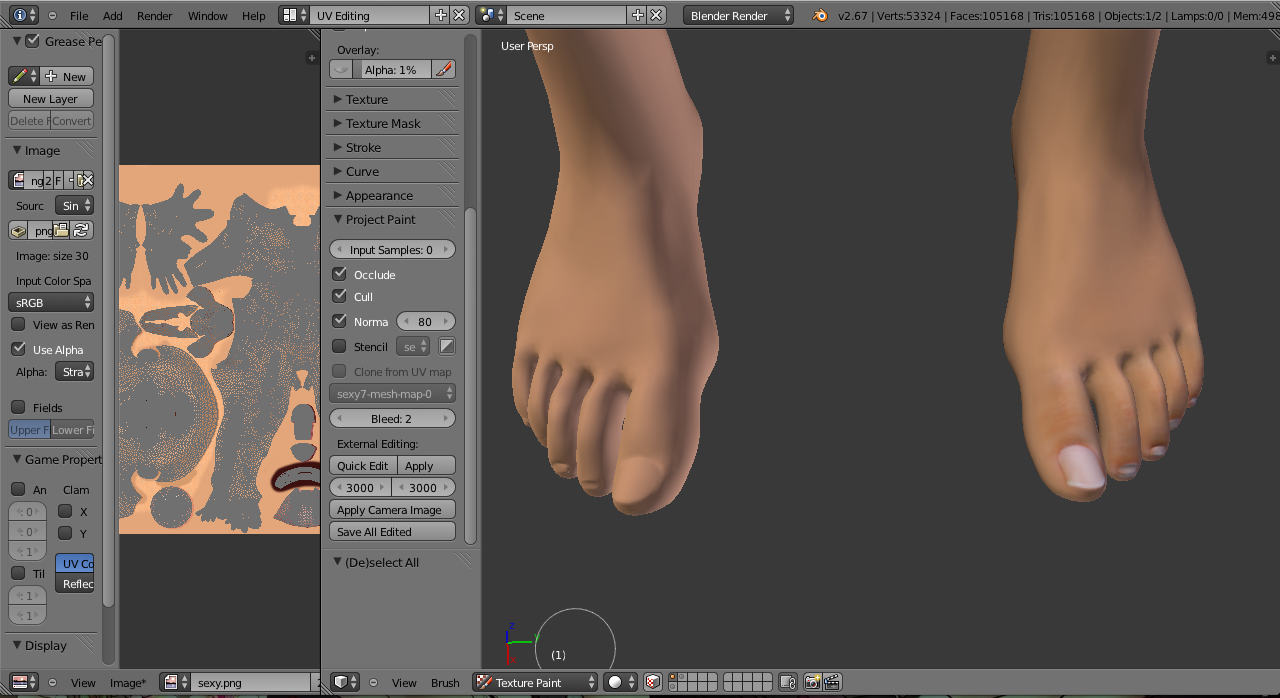Open the Blender Render engine dropdown
Viewport: 1280px width, 698px height.
point(739,15)
